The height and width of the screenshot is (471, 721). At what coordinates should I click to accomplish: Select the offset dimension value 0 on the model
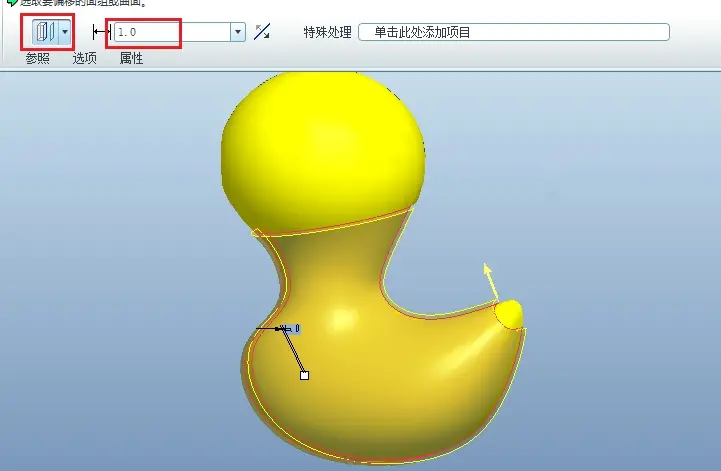[x=297, y=328]
